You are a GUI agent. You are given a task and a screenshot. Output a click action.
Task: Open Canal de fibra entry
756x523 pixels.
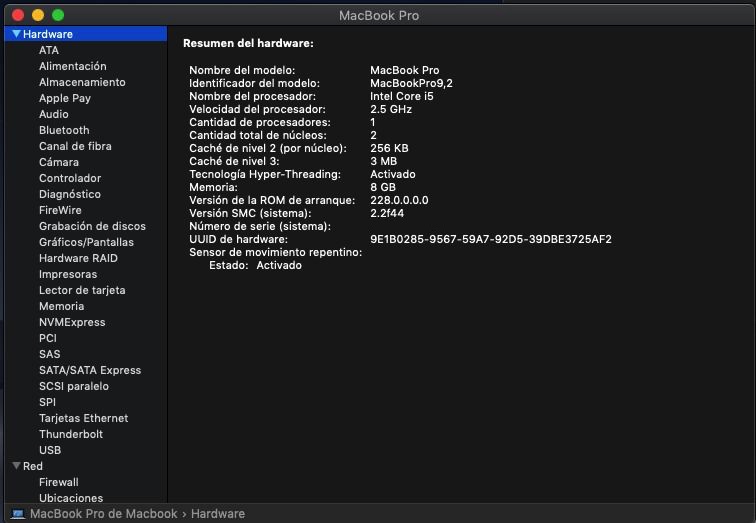pyautogui.click(x=75, y=146)
